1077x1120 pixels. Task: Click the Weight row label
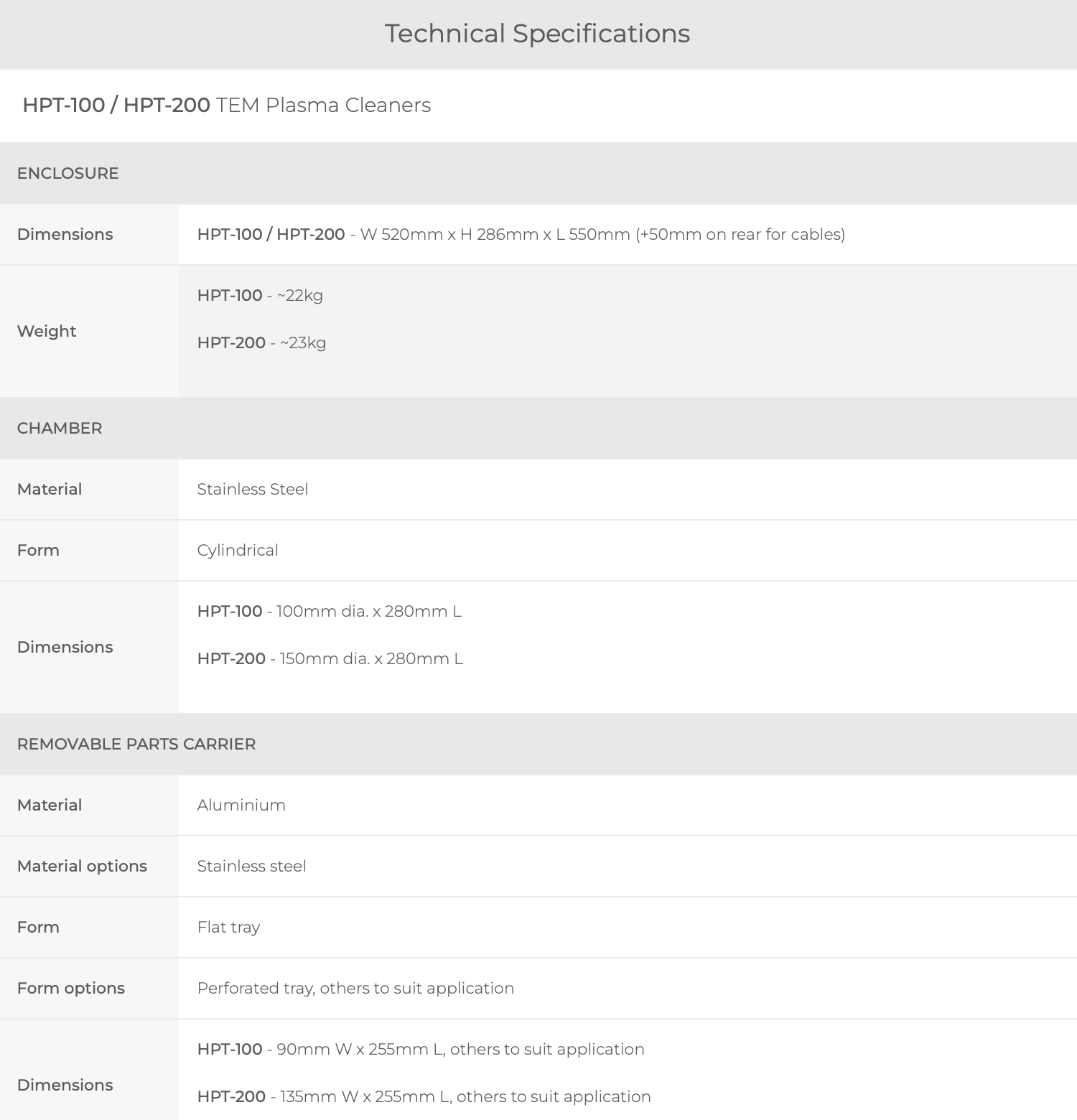47,331
